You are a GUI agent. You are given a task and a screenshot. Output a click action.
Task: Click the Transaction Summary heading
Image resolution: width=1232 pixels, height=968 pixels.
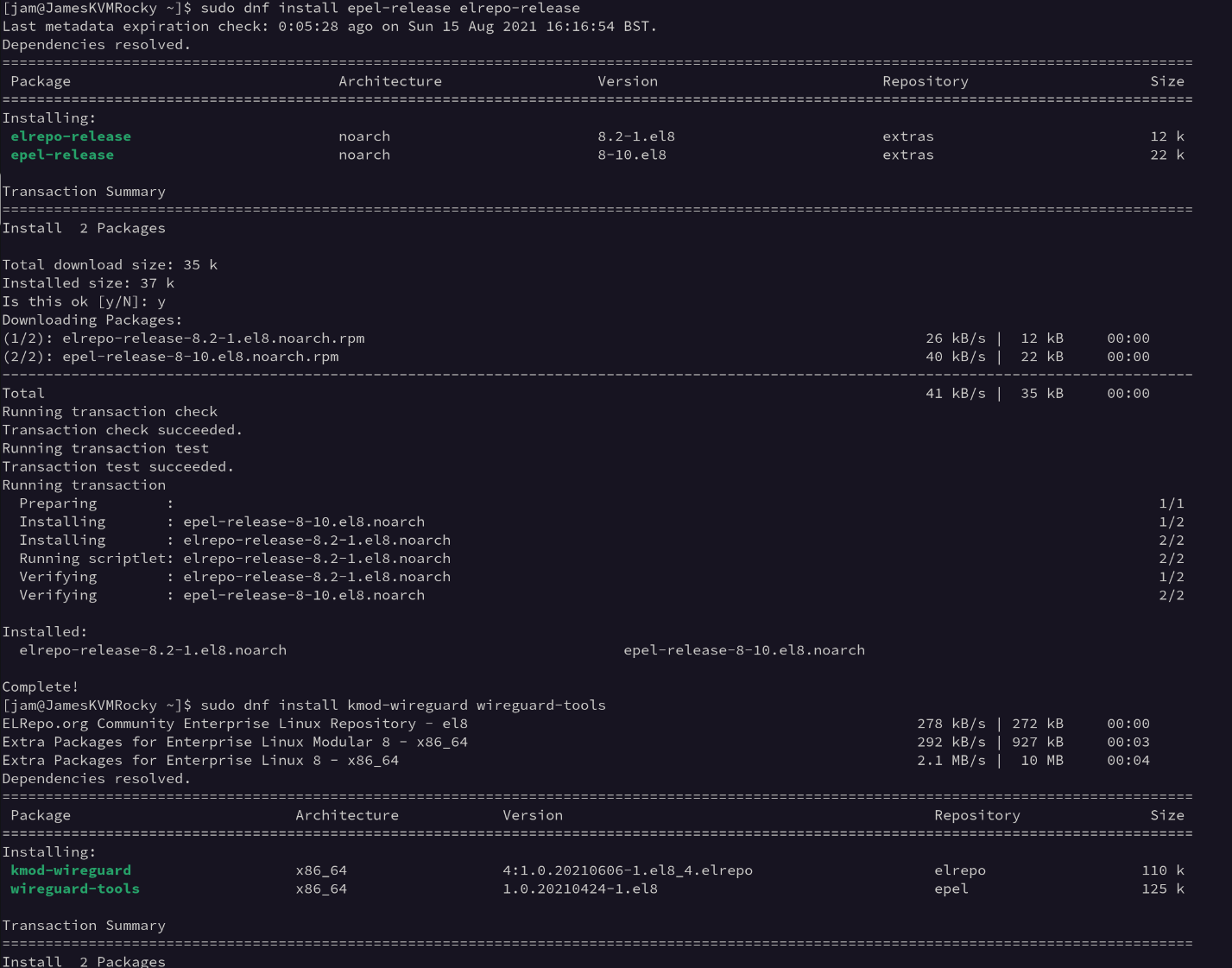pos(84,191)
